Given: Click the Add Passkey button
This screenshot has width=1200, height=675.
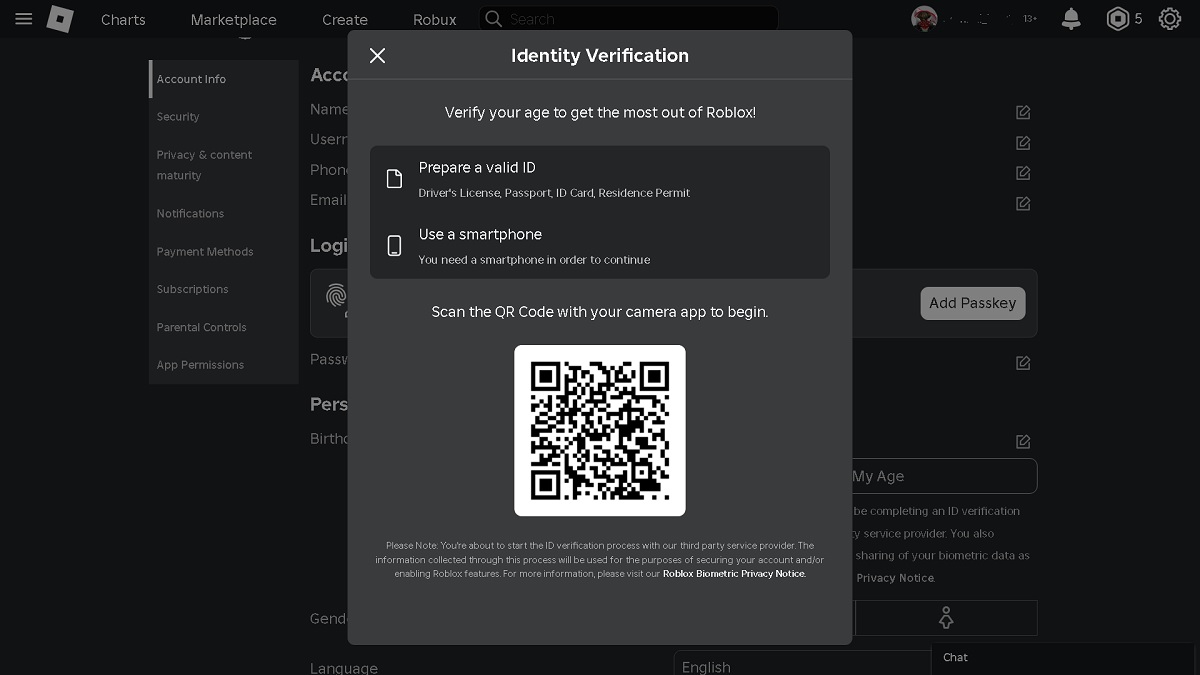Looking at the screenshot, I should pos(972,303).
